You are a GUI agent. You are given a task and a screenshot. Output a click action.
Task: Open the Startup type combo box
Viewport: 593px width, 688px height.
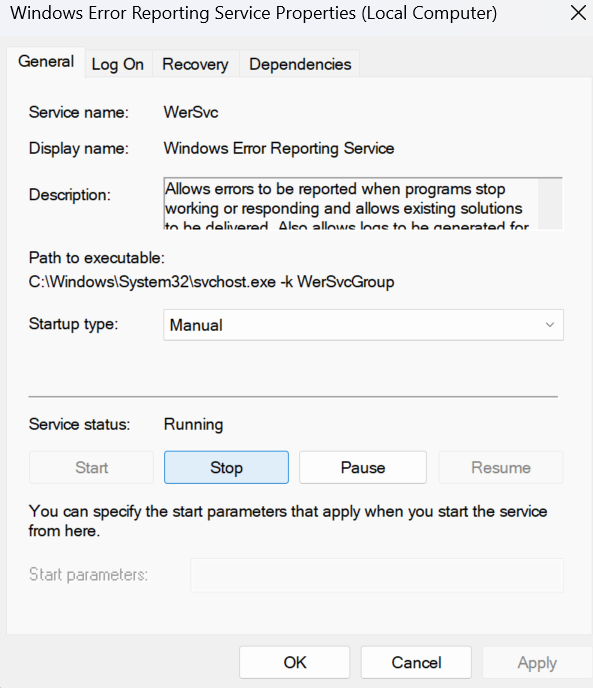pos(363,325)
